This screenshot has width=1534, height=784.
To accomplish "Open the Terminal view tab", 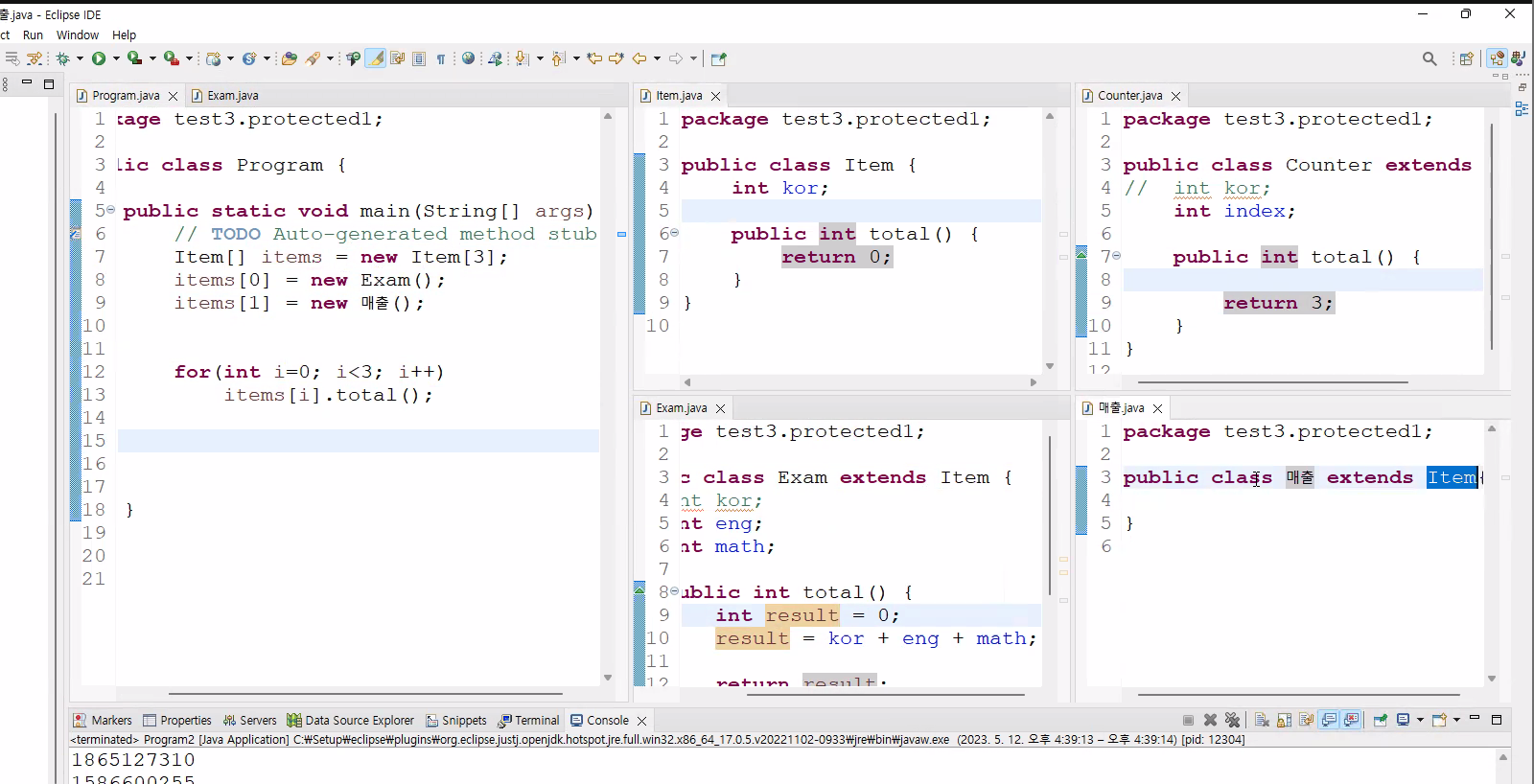I will tap(528, 721).
